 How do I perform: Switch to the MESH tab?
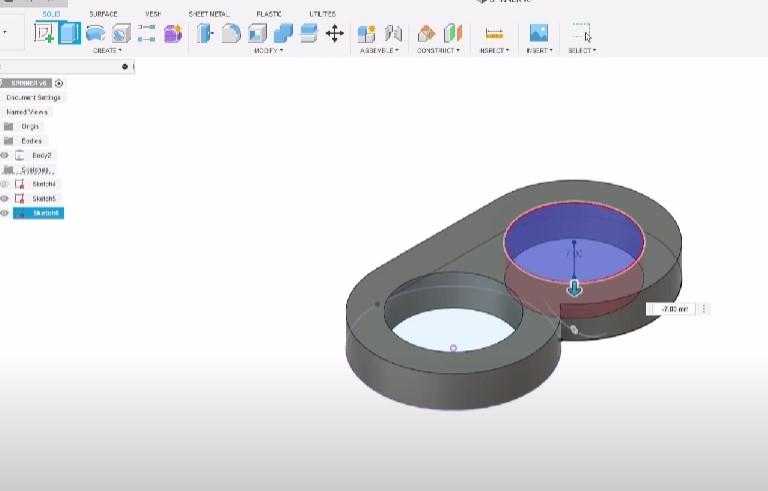(153, 14)
